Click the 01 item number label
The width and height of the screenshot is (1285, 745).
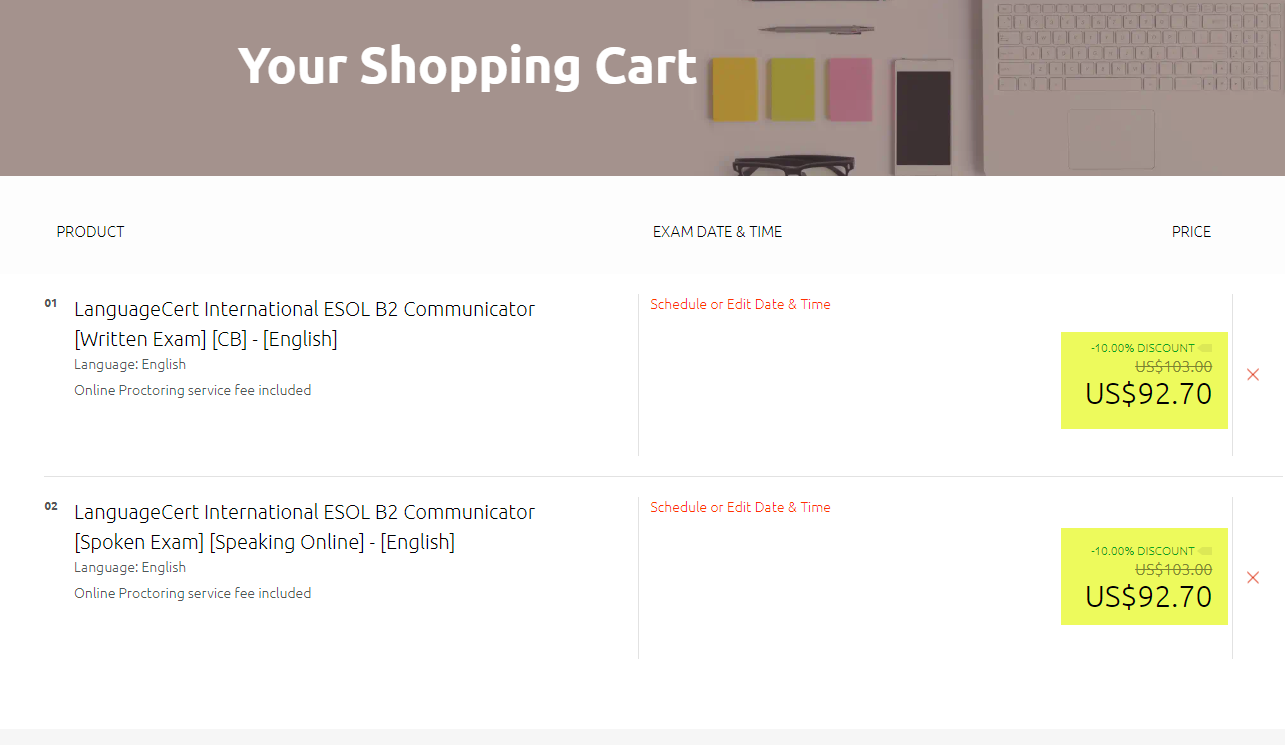pos(50,303)
